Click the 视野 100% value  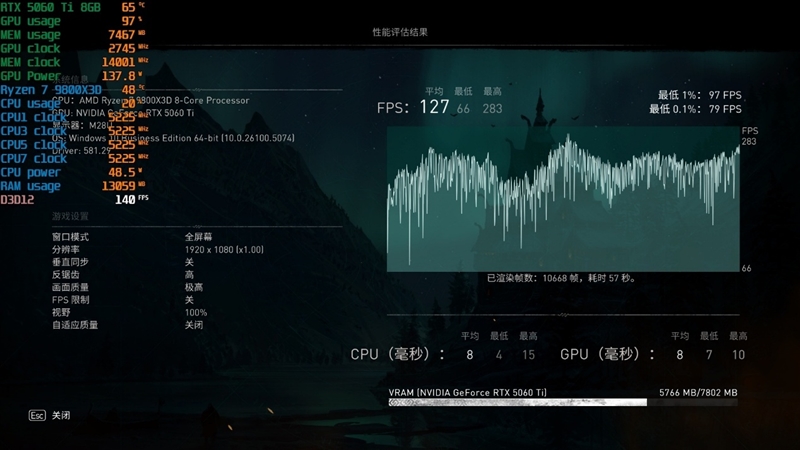[x=196, y=313]
